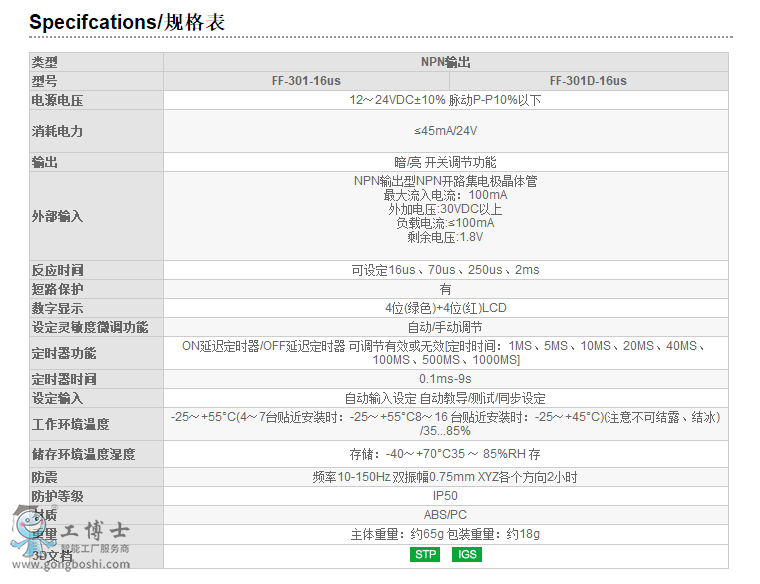760x584 pixels.
Task: Click the IP50 protection rating value
Action: click(446, 496)
